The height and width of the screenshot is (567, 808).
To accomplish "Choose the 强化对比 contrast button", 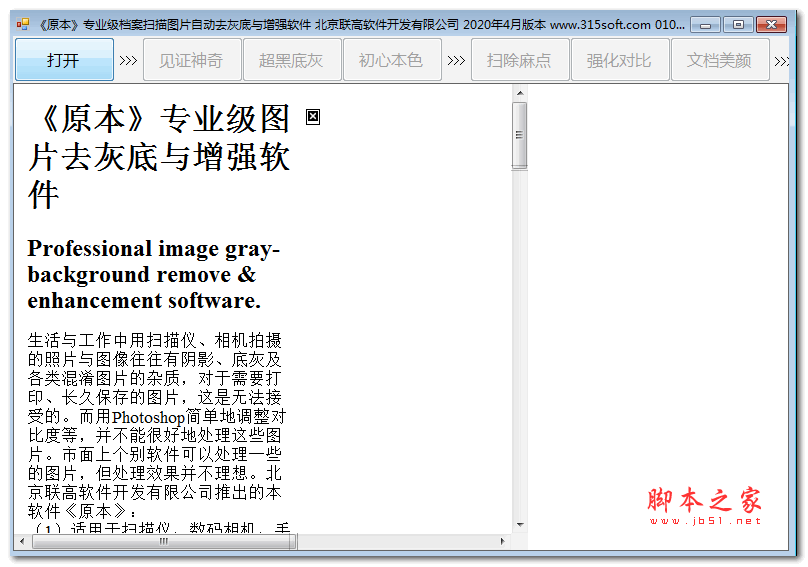I will coord(619,60).
